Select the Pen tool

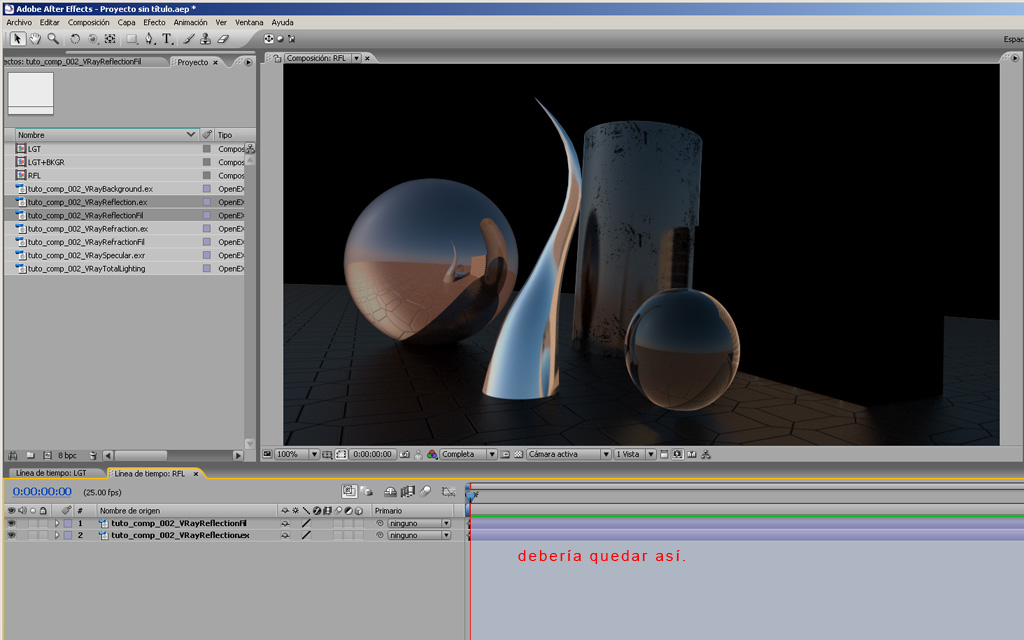click(x=149, y=39)
